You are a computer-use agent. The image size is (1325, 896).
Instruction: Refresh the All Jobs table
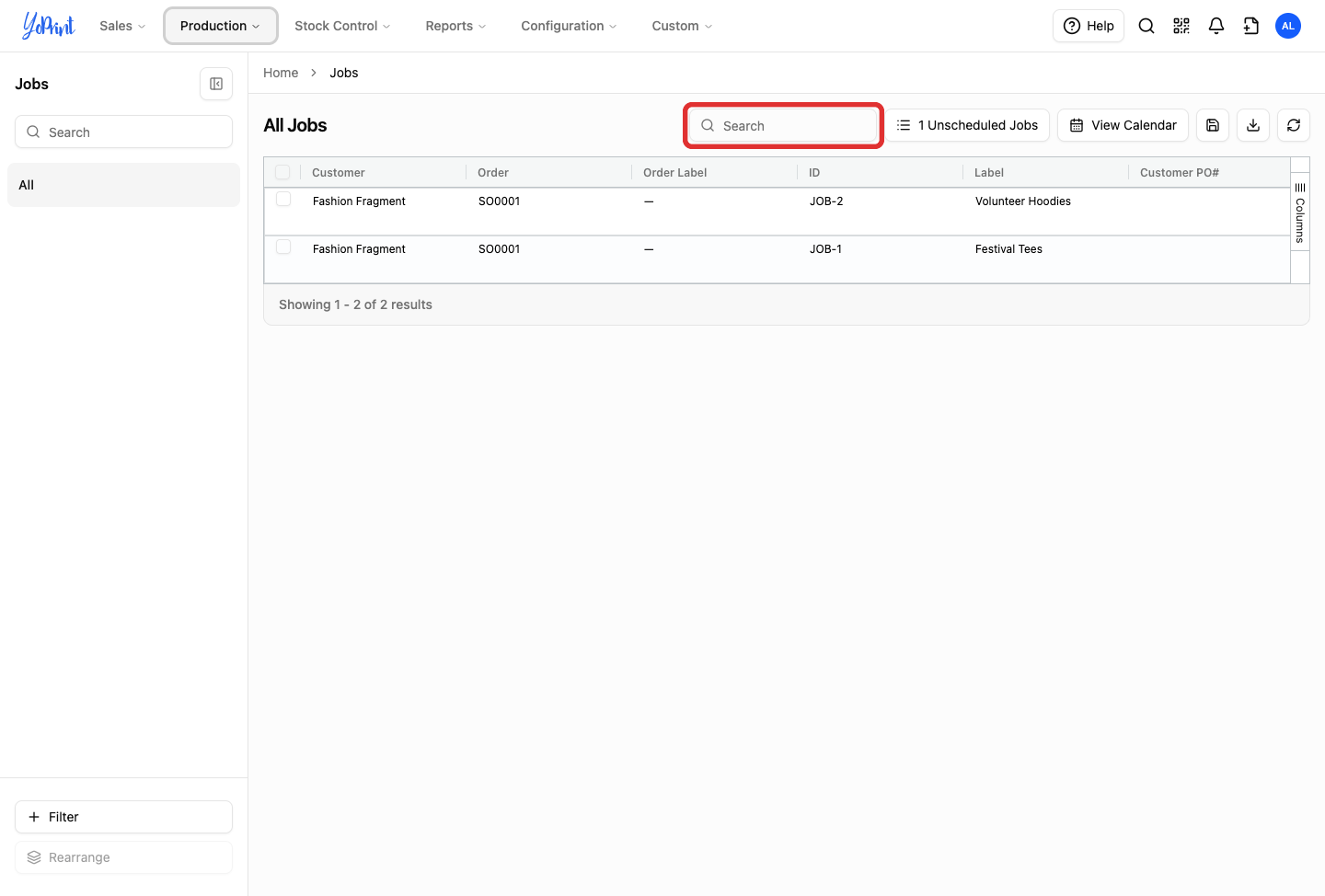[x=1294, y=125]
